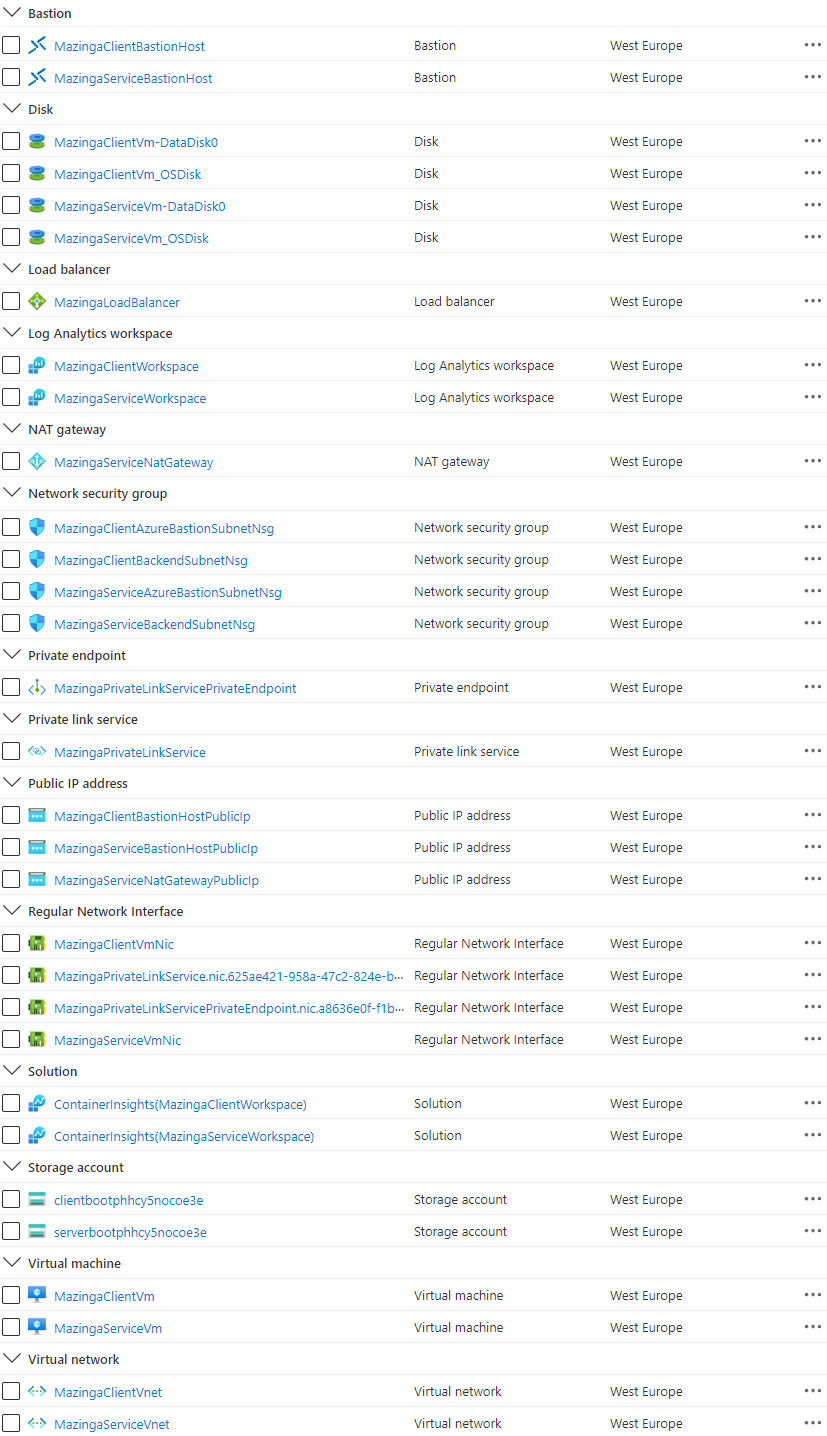The width and height of the screenshot is (827, 1436).
Task: Open the MazingaServiceAzureBastionSubnetNsg link
Action: tap(168, 592)
